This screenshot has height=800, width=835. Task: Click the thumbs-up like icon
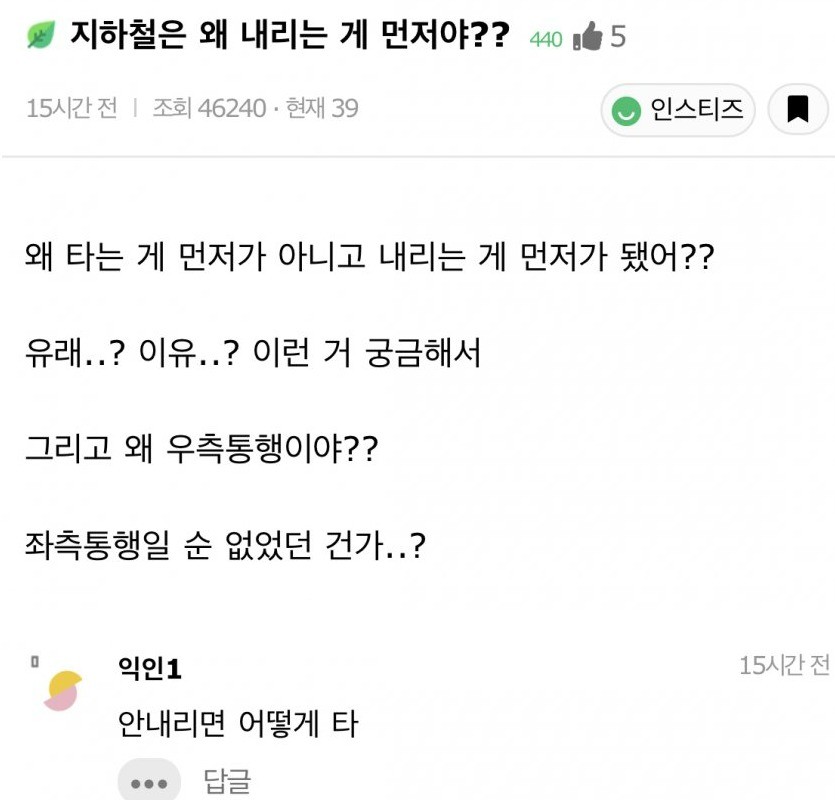coord(588,38)
